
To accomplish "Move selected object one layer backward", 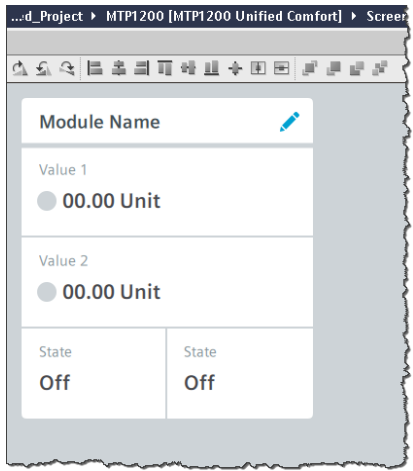I will (x=380, y=68).
